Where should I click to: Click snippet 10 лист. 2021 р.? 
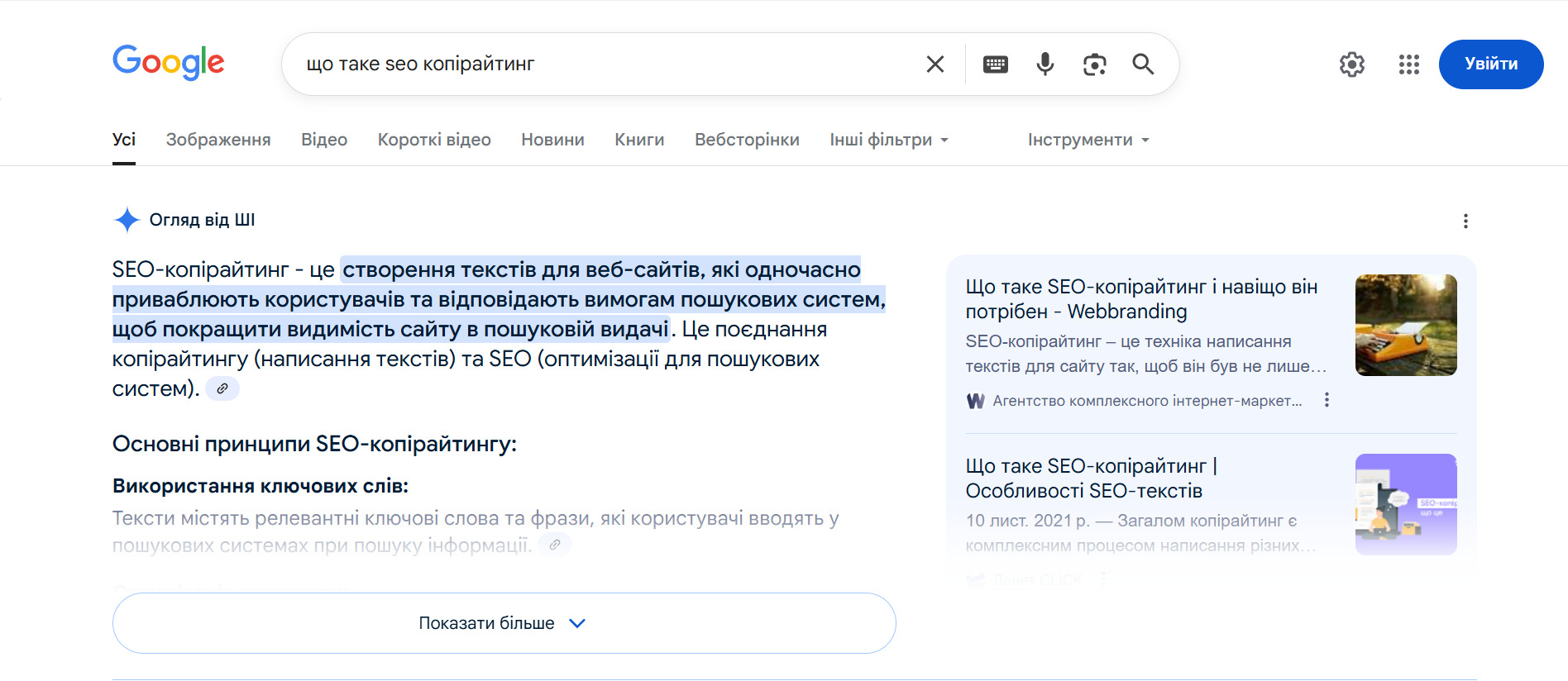[1028, 521]
